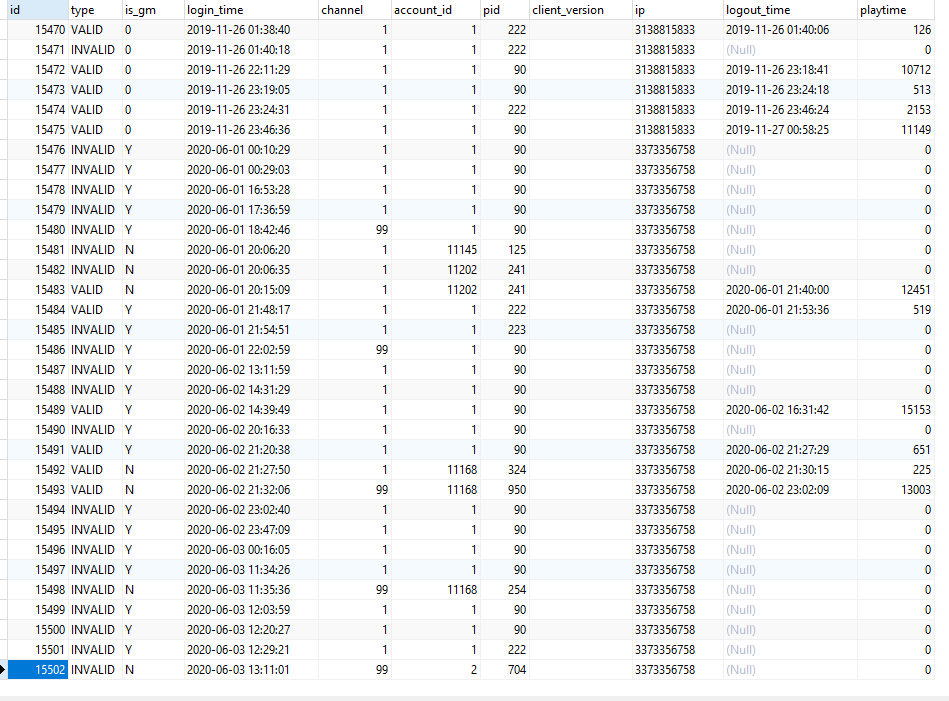The image size is (949, 701).
Task: Select pid value 324
Action: coord(517,469)
